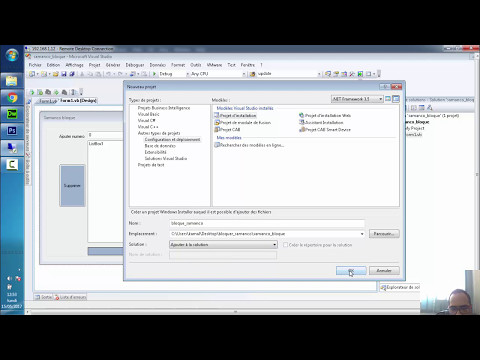Open the Any CPU platform dropdown
Image resolution: width=480 pixels, height=360 pixels.
(x=244, y=74)
